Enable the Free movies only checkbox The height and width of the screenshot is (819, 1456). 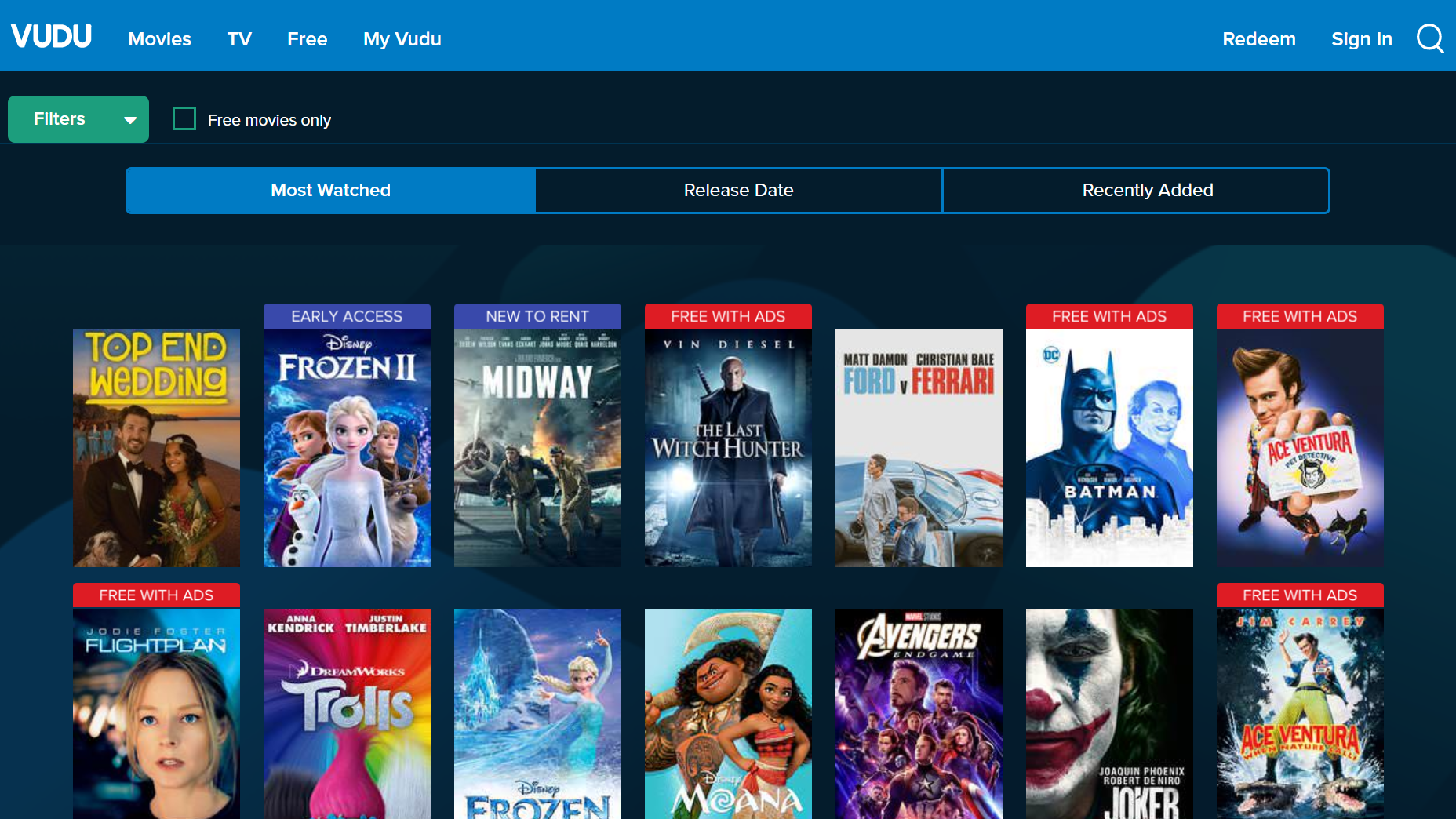[x=184, y=118]
